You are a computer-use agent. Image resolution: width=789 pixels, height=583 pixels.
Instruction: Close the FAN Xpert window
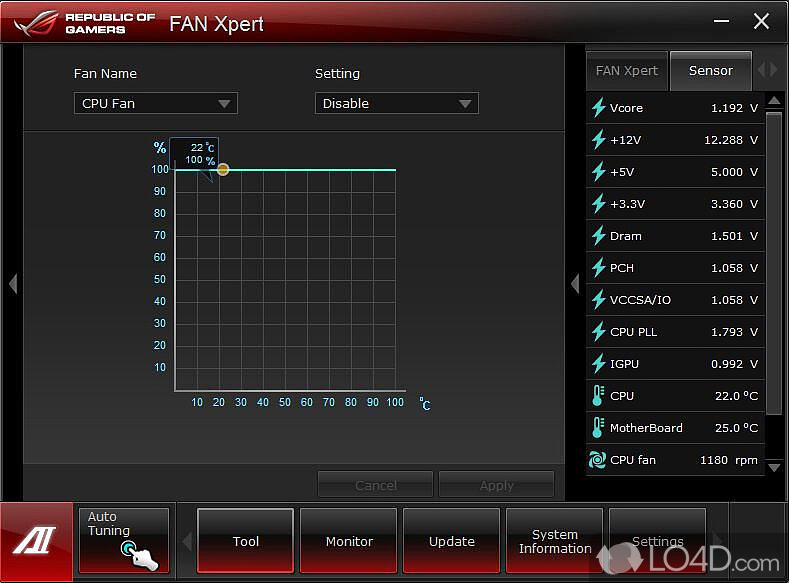click(x=761, y=21)
